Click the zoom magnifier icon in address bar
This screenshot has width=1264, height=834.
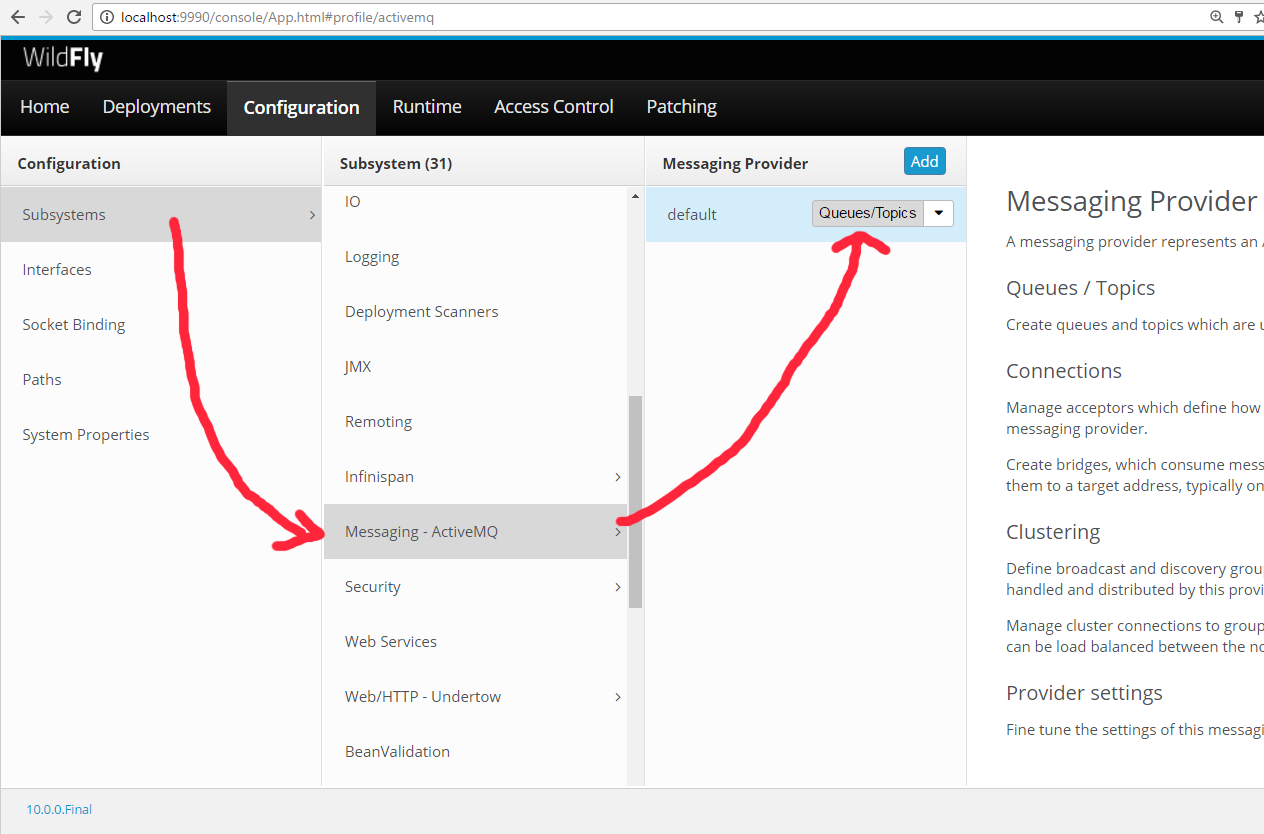pyautogui.click(x=1217, y=17)
